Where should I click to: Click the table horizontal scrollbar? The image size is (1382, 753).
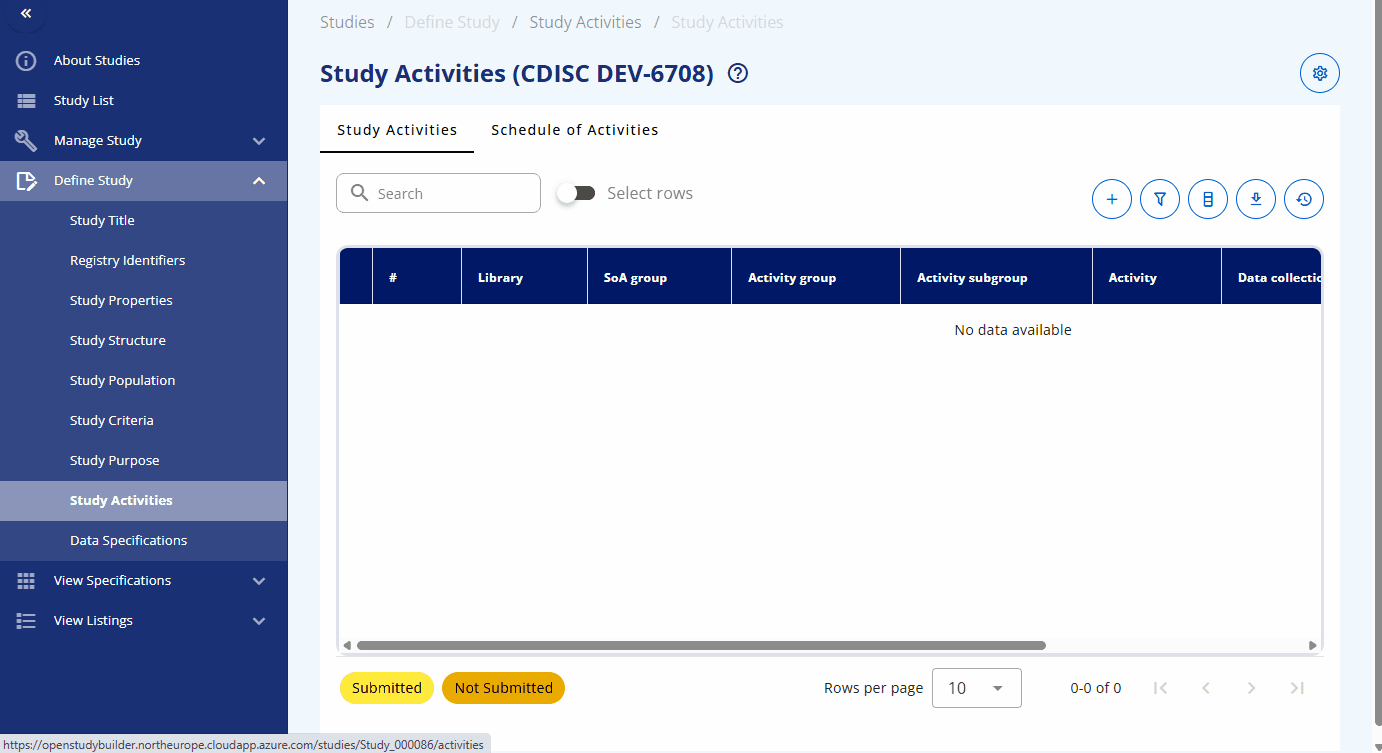point(701,646)
